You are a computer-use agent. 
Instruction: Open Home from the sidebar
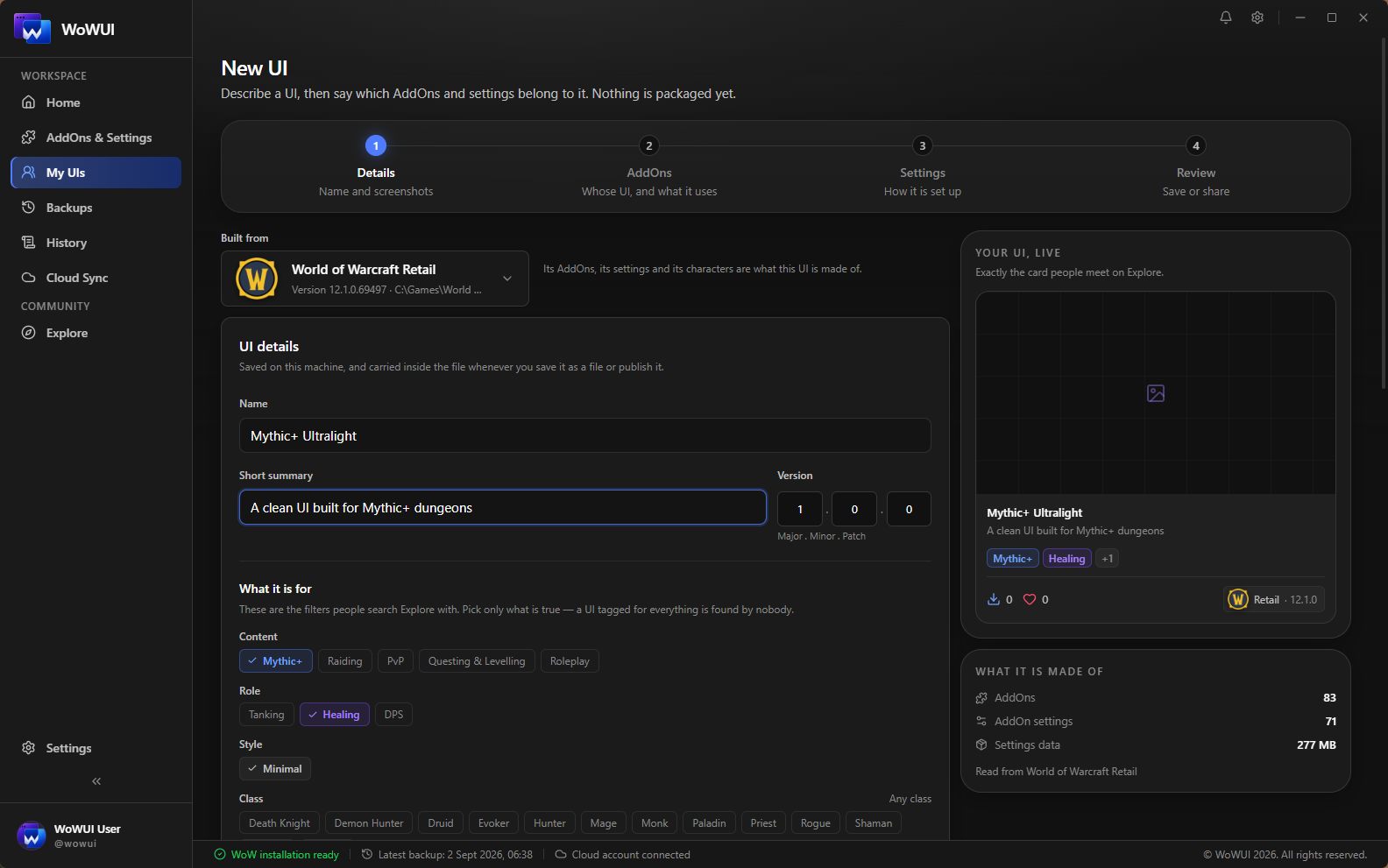(96, 102)
